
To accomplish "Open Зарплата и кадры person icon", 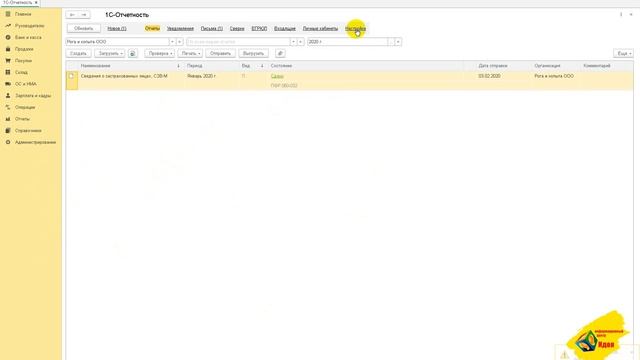I will 8,96.
